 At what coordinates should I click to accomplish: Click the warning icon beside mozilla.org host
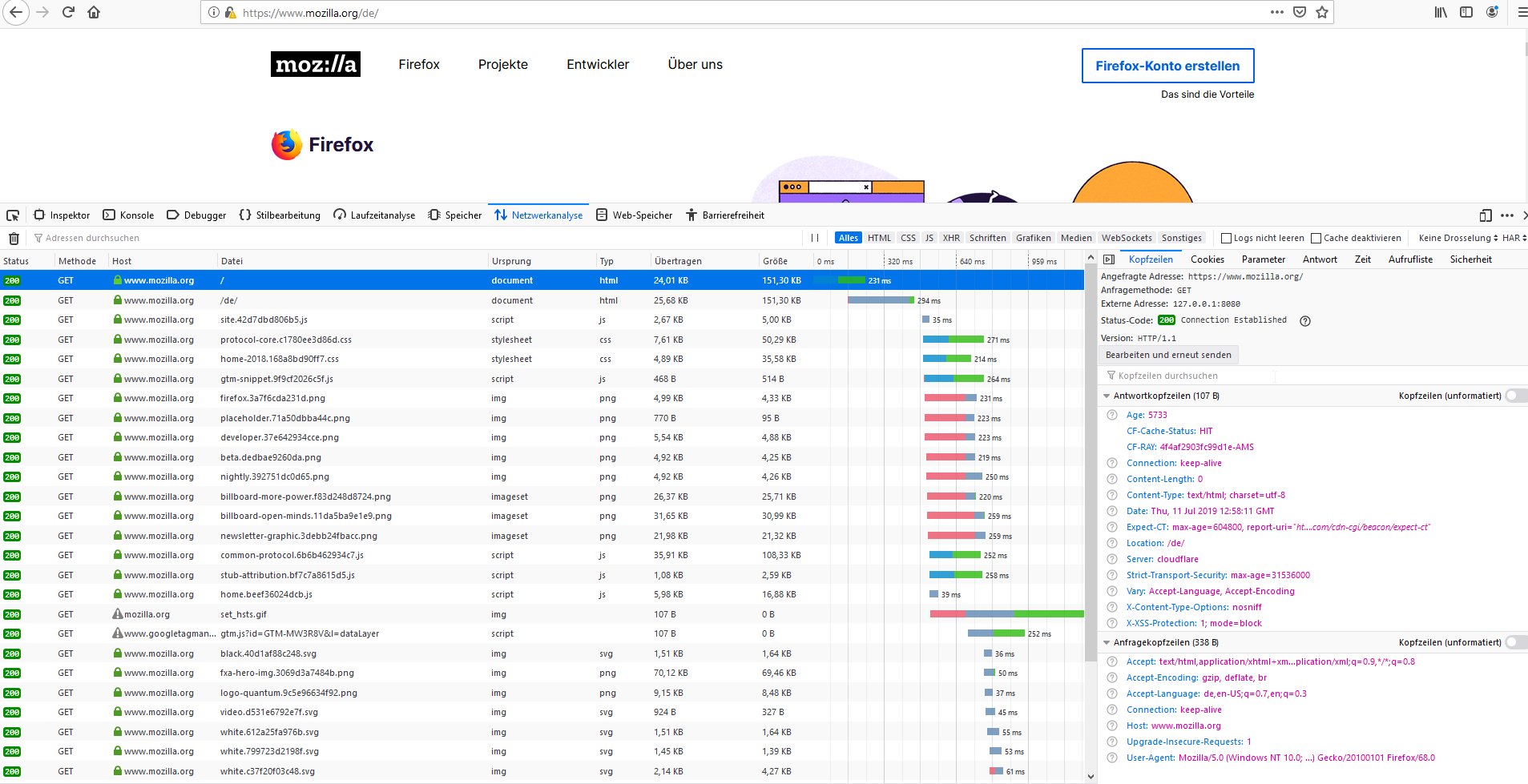click(x=118, y=614)
